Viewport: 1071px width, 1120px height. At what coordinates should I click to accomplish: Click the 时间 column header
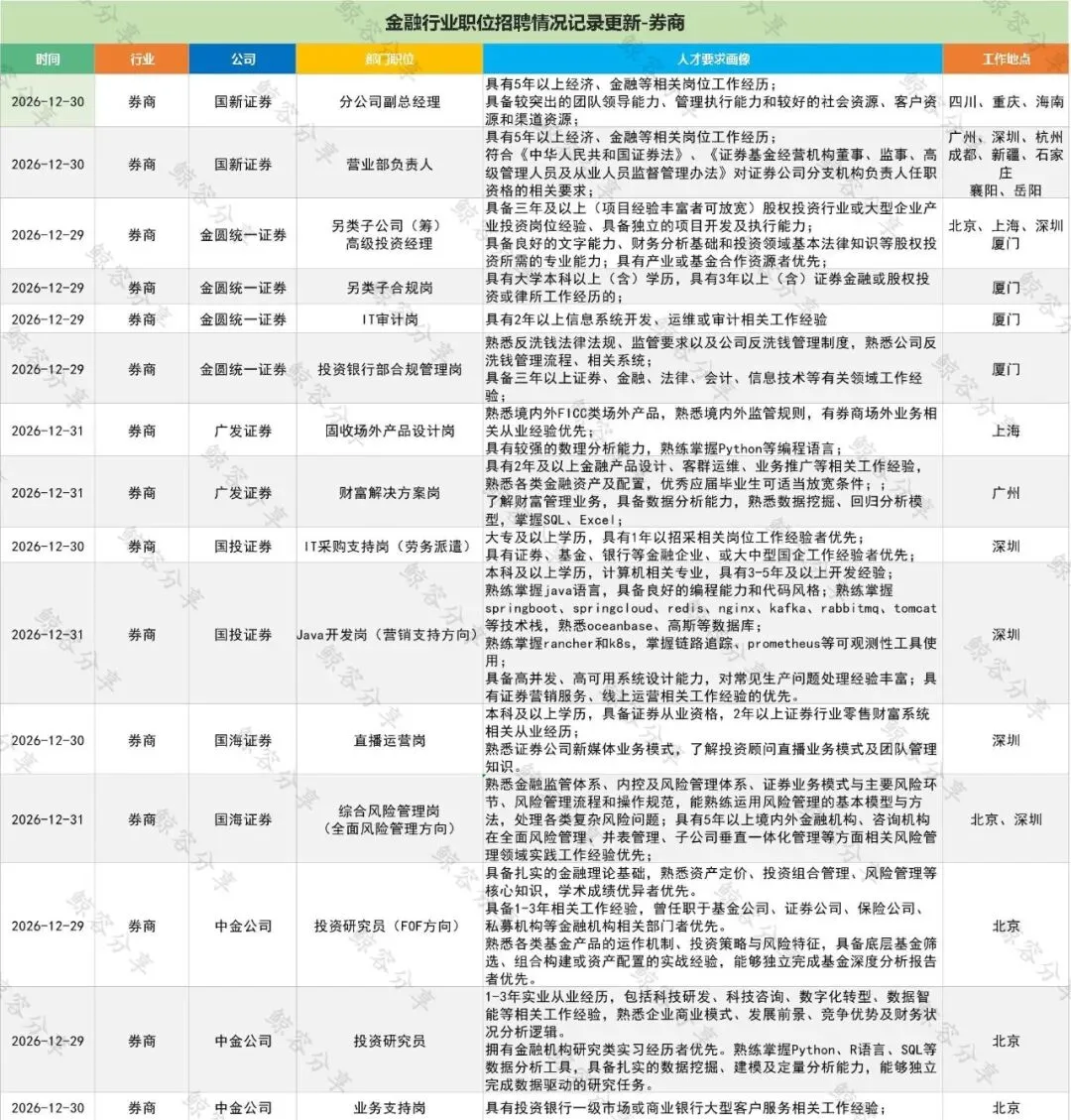[48, 60]
